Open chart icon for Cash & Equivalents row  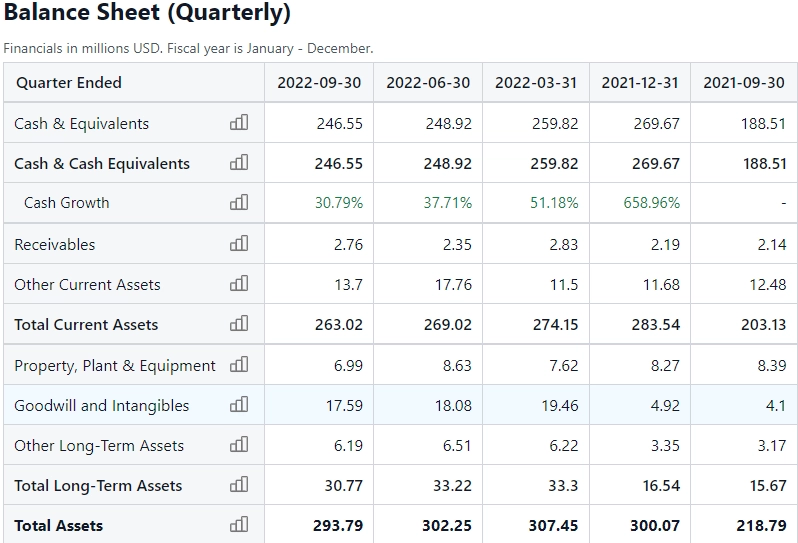pos(238,123)
